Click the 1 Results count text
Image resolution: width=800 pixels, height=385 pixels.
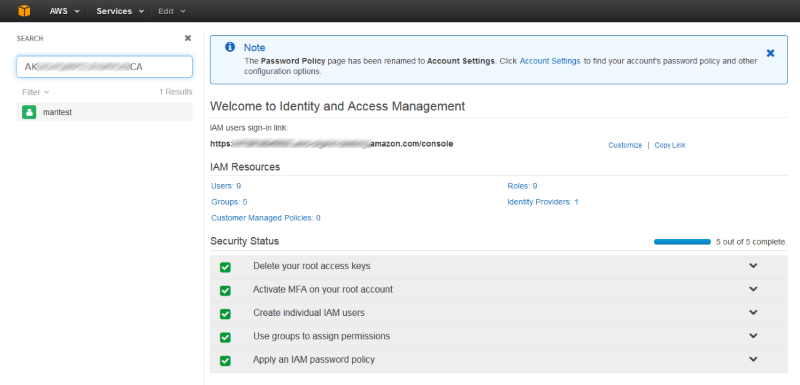click(176, 92)
